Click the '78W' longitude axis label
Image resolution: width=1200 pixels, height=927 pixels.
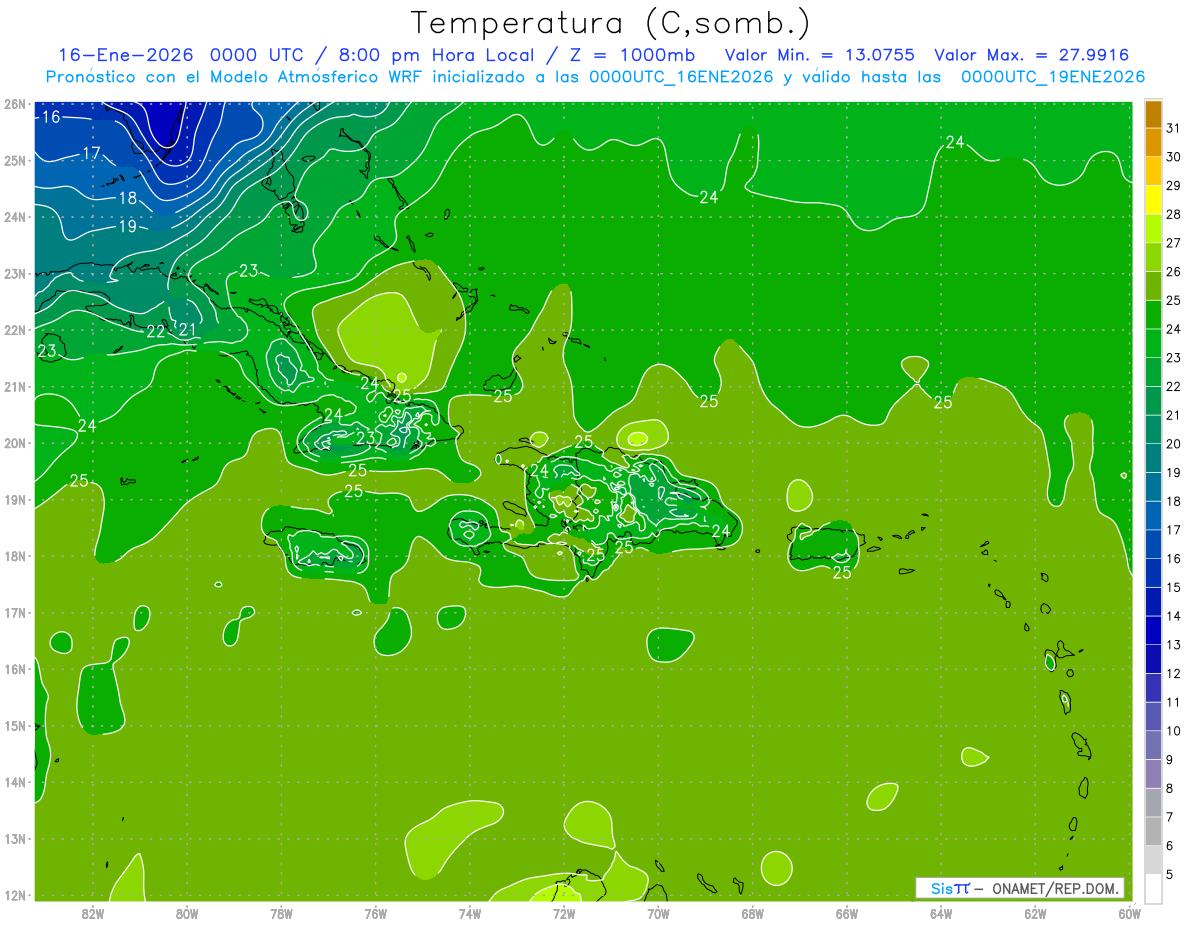281,913
